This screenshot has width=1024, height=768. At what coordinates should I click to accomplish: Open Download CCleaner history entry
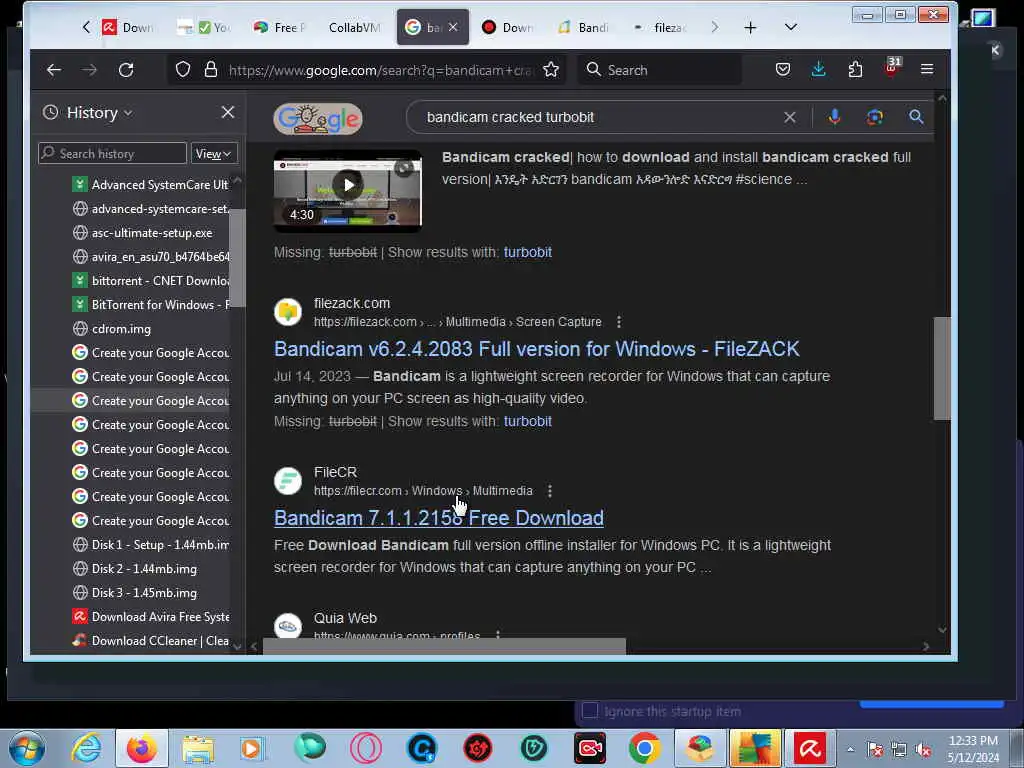pyautogui.click(x=150, y=641)
